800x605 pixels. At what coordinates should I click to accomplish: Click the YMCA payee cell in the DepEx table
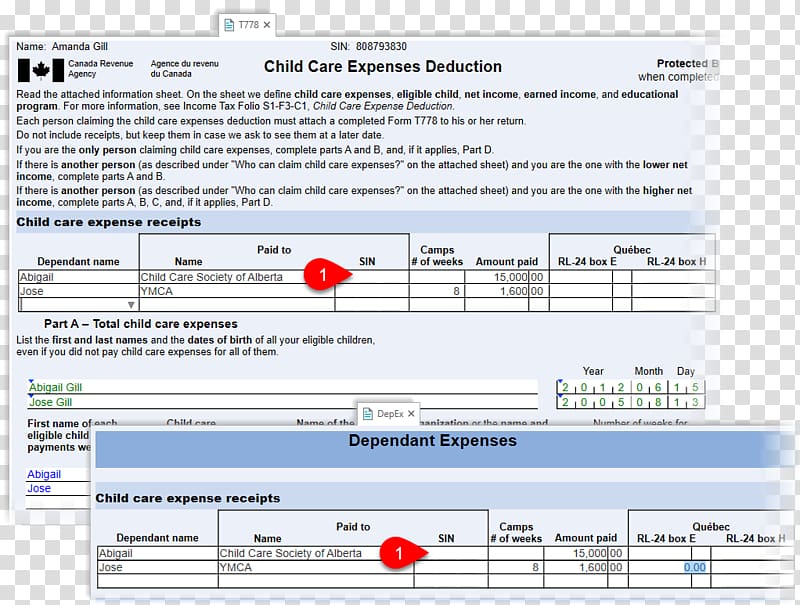tap(316, 567)
